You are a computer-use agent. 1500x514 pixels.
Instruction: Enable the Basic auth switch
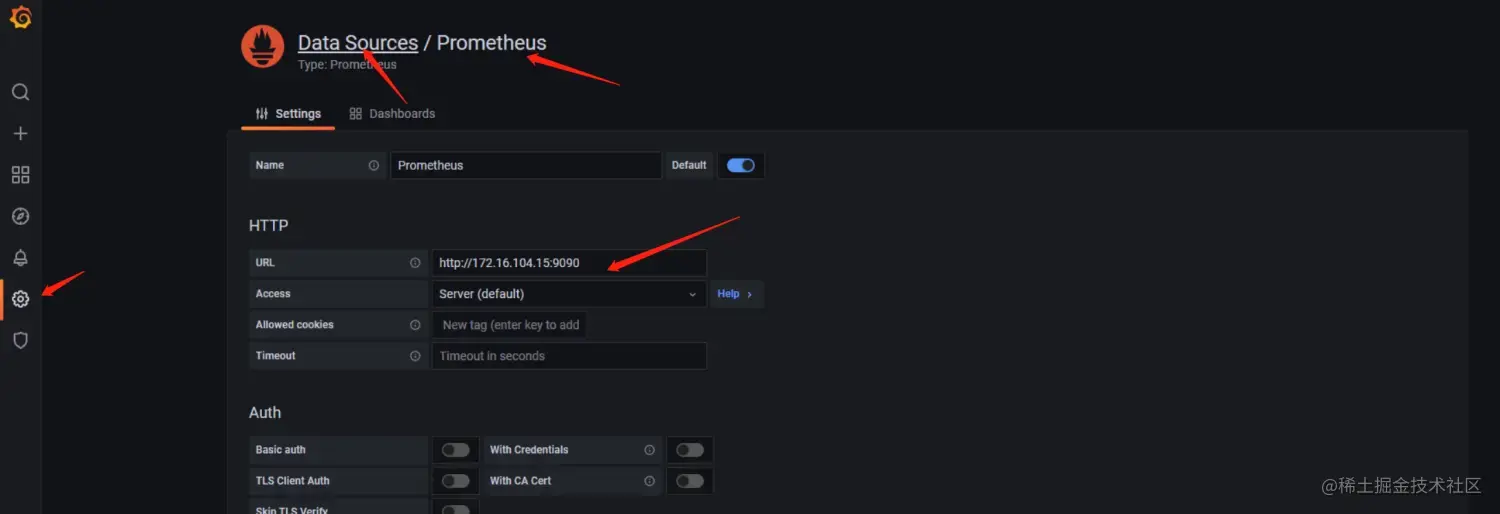point(455,450)
